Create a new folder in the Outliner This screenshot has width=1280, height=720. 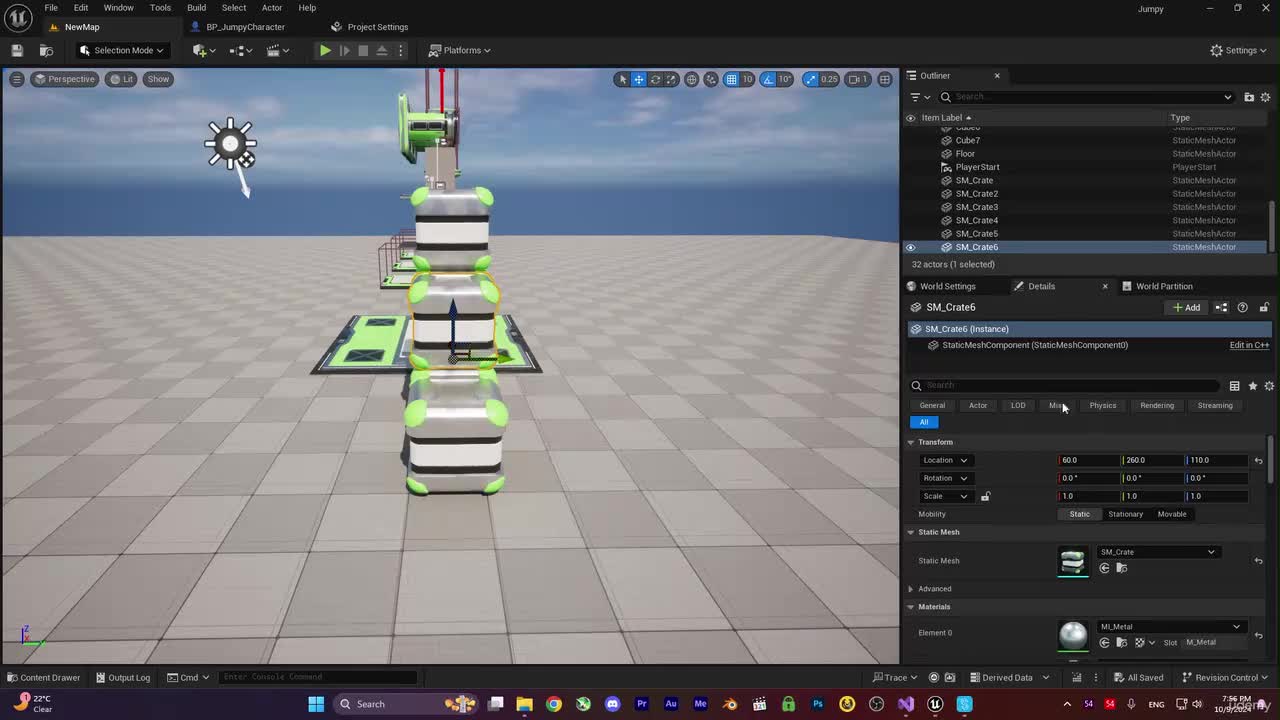click(x=1249, y=97)
